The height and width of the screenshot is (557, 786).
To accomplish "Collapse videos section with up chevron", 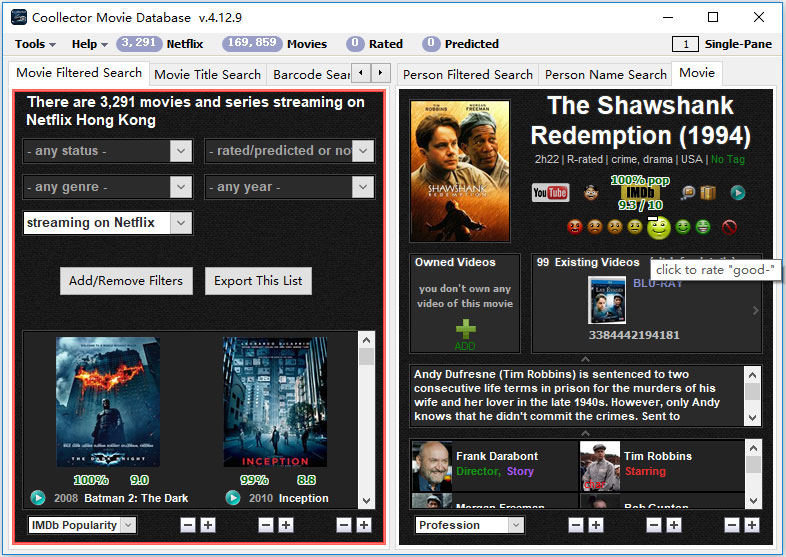I will point(585,359).
